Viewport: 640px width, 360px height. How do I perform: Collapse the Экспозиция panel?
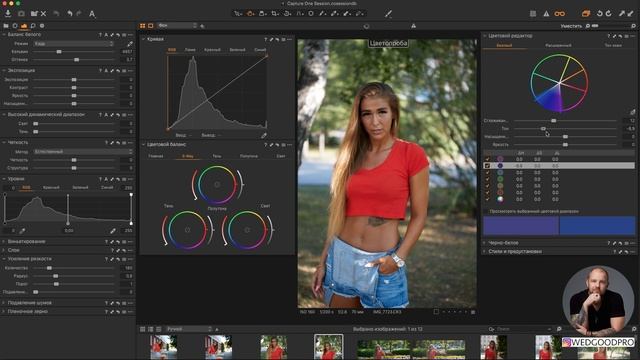click(4, 71)
